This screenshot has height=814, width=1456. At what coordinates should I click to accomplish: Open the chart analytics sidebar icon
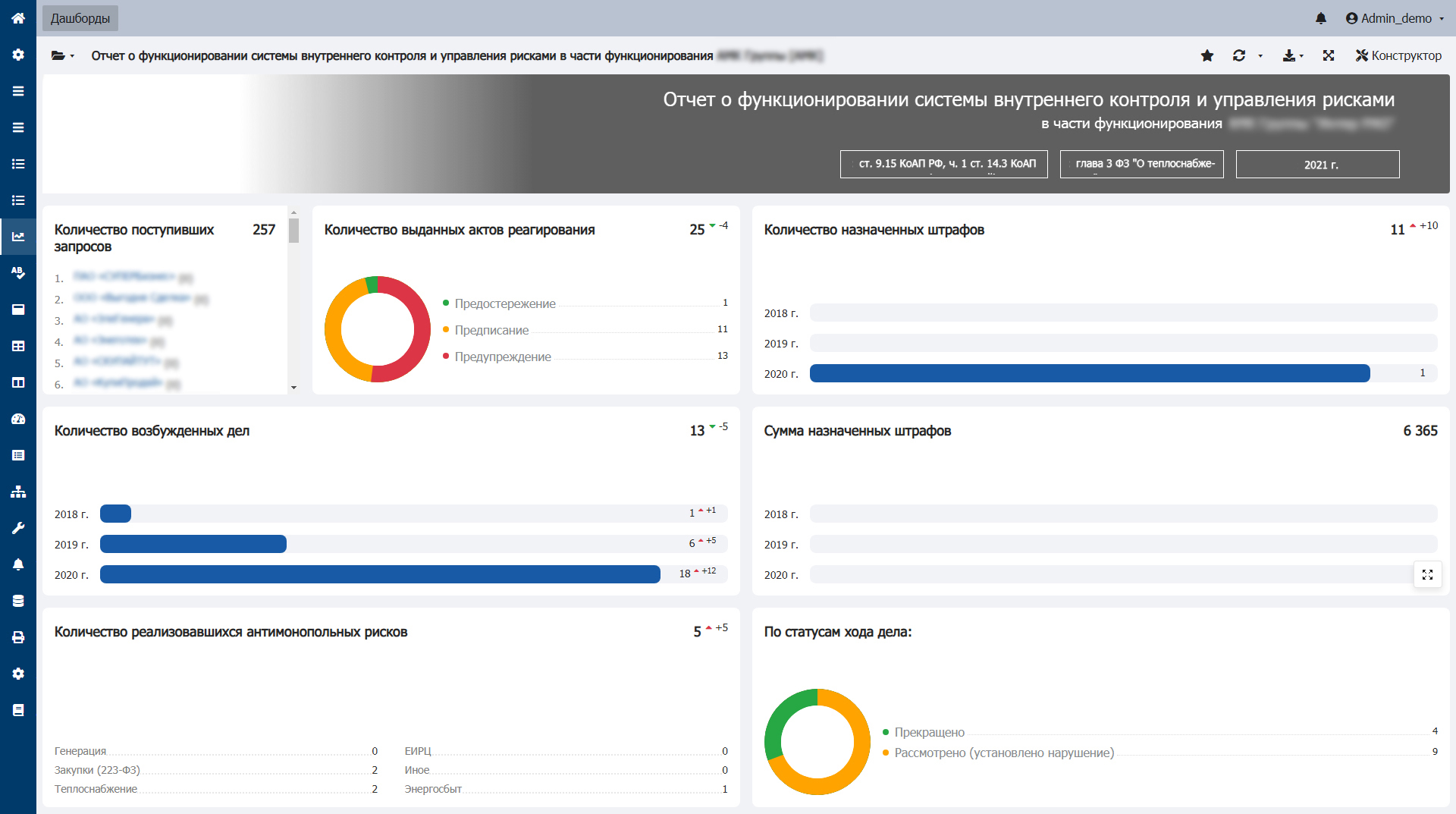tap(18, 237)
